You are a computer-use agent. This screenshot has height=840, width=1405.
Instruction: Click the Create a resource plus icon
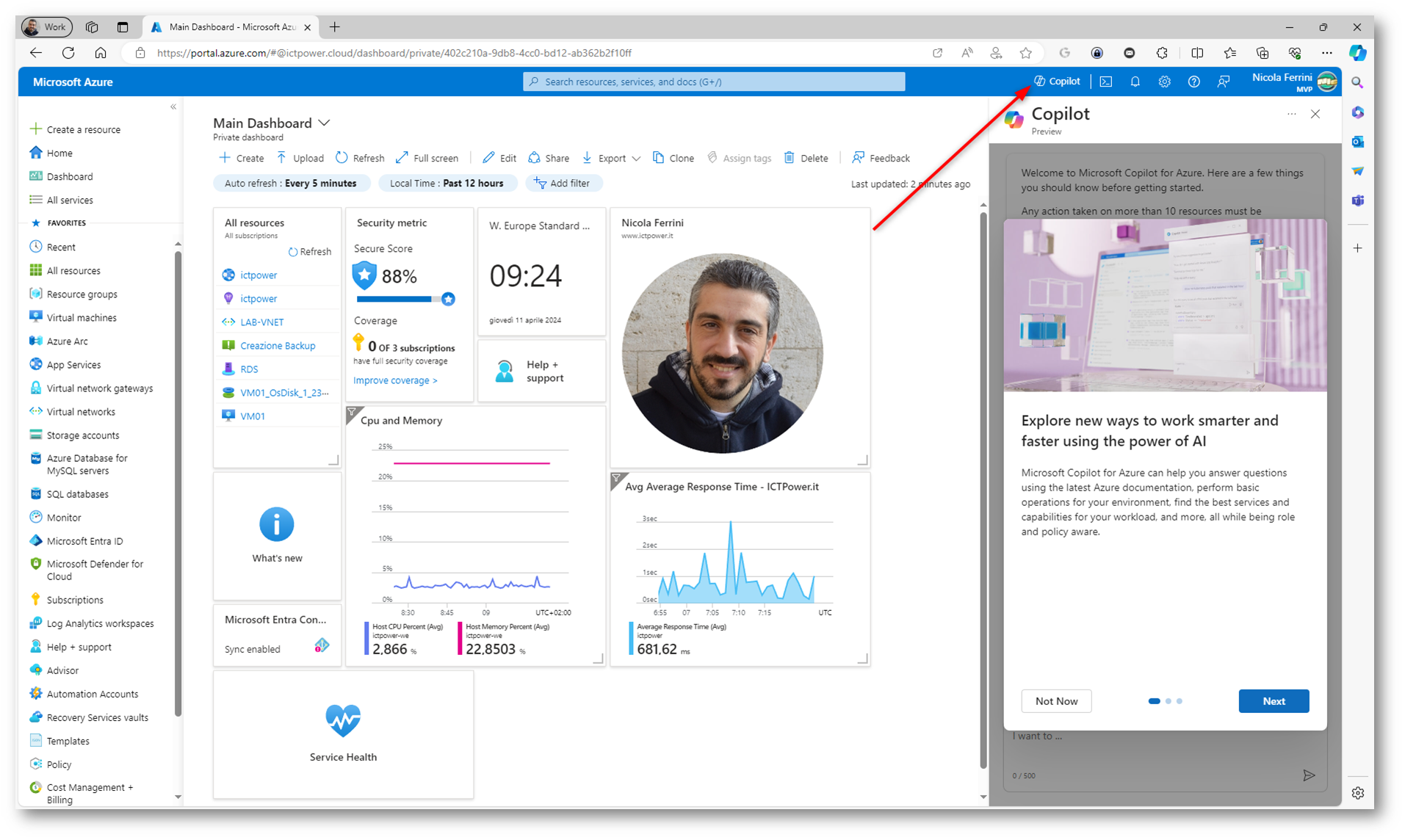pos(35,129)
